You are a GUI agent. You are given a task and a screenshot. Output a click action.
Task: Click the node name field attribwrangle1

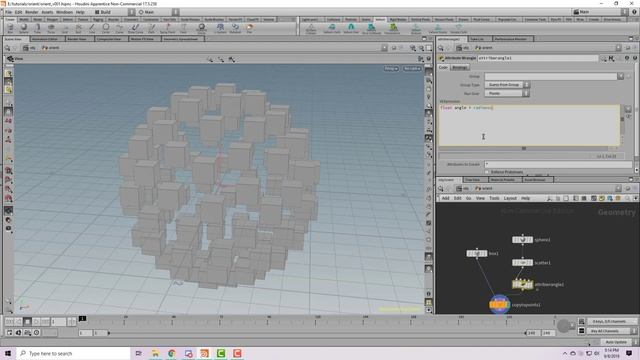tap(538, 58)
